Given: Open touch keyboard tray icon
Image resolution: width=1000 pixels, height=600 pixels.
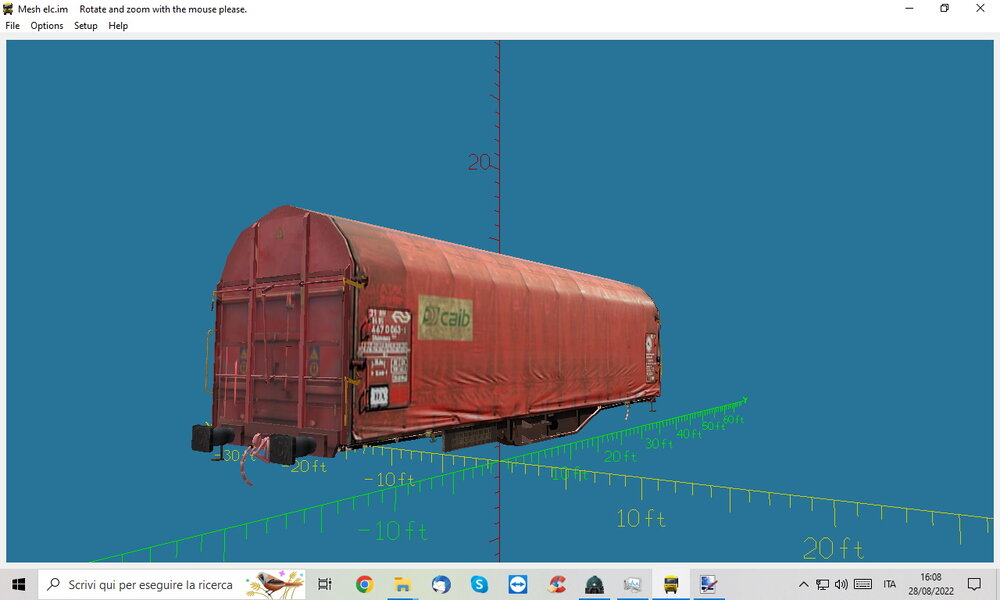Looking at the screenshot, I should 863,584.
